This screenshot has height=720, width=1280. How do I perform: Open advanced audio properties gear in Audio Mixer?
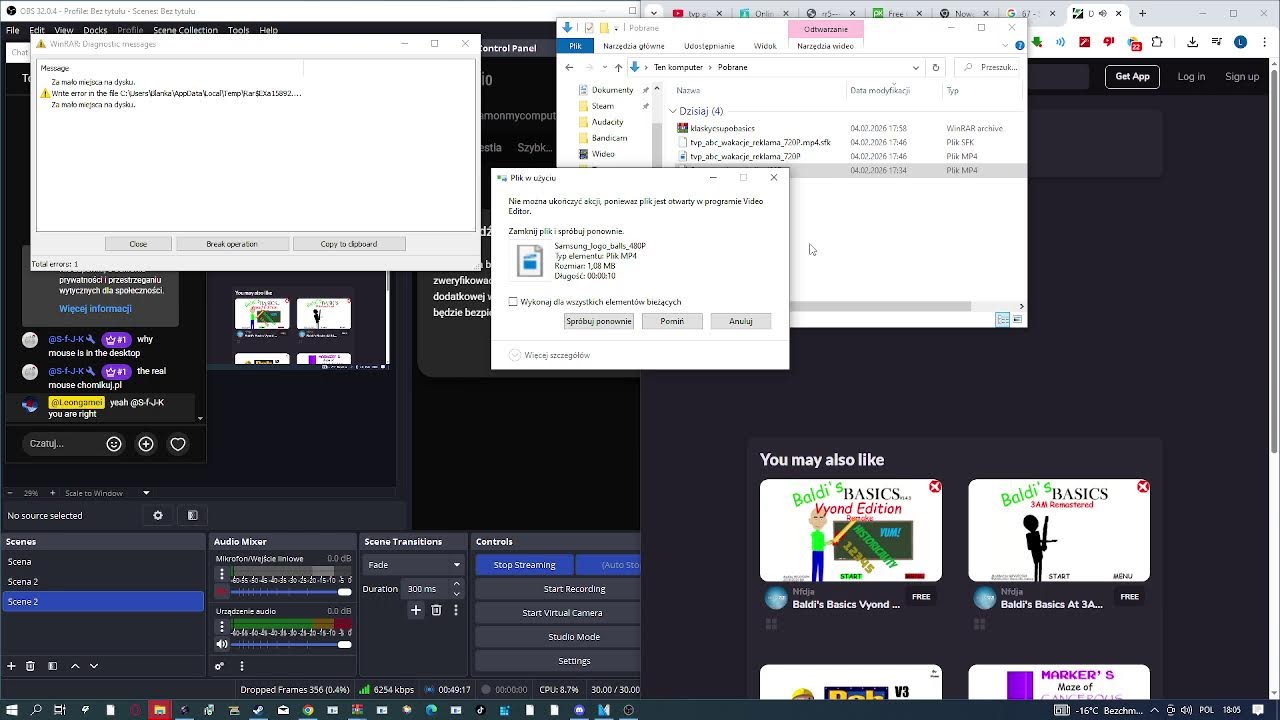(x=220, y=666)
